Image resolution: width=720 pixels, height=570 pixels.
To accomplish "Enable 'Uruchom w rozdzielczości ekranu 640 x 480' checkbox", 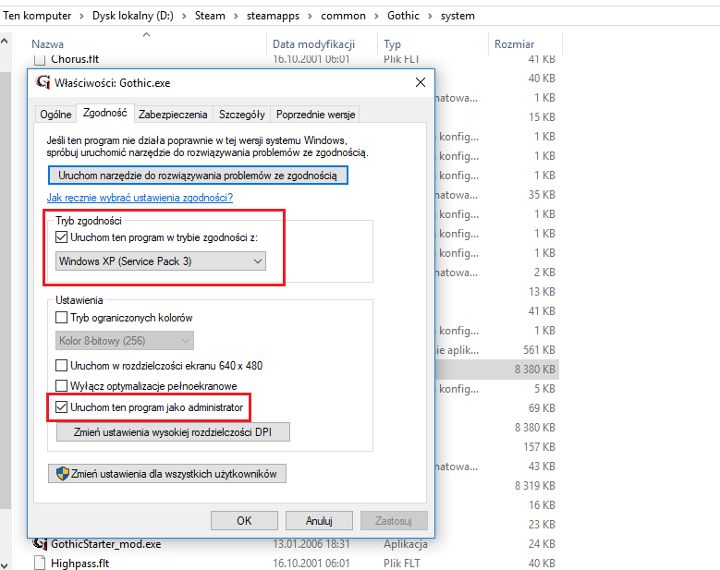I will point(61,365).
